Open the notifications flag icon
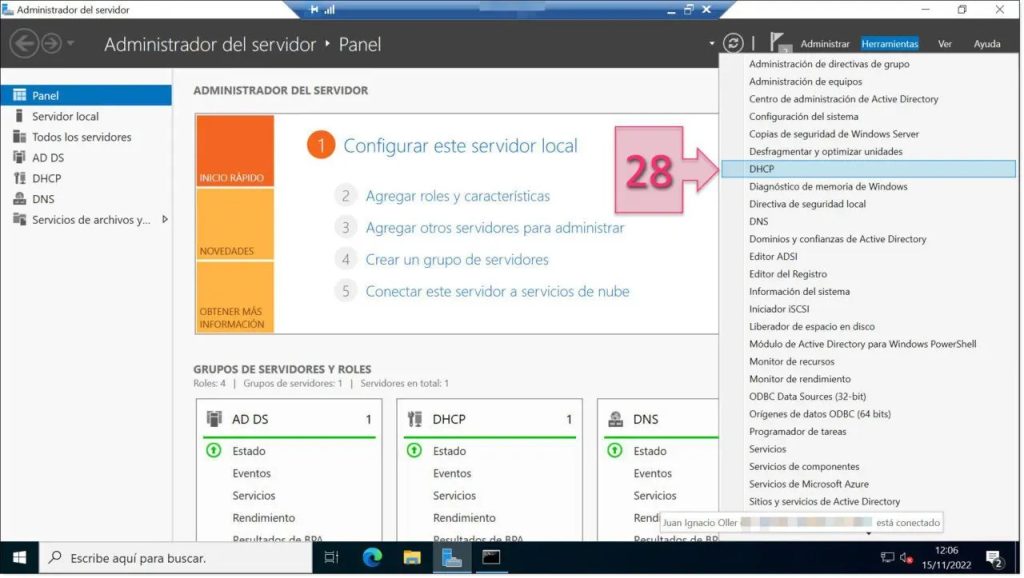 [x=775, y=43]
